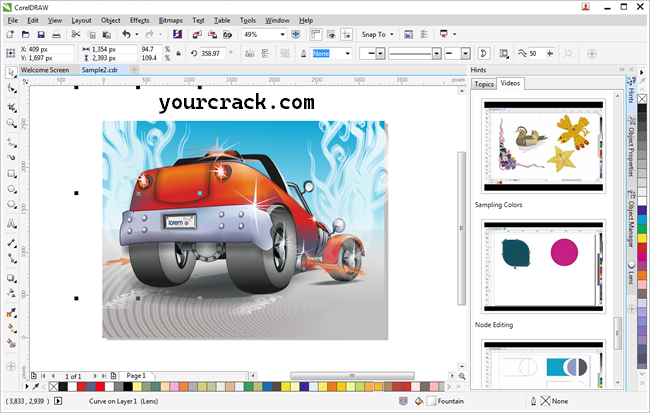Viewport: 650px width, 413px height.
Task: Open the Bitmaps menu
Action: pyautogui.click(x=170, y=20)
